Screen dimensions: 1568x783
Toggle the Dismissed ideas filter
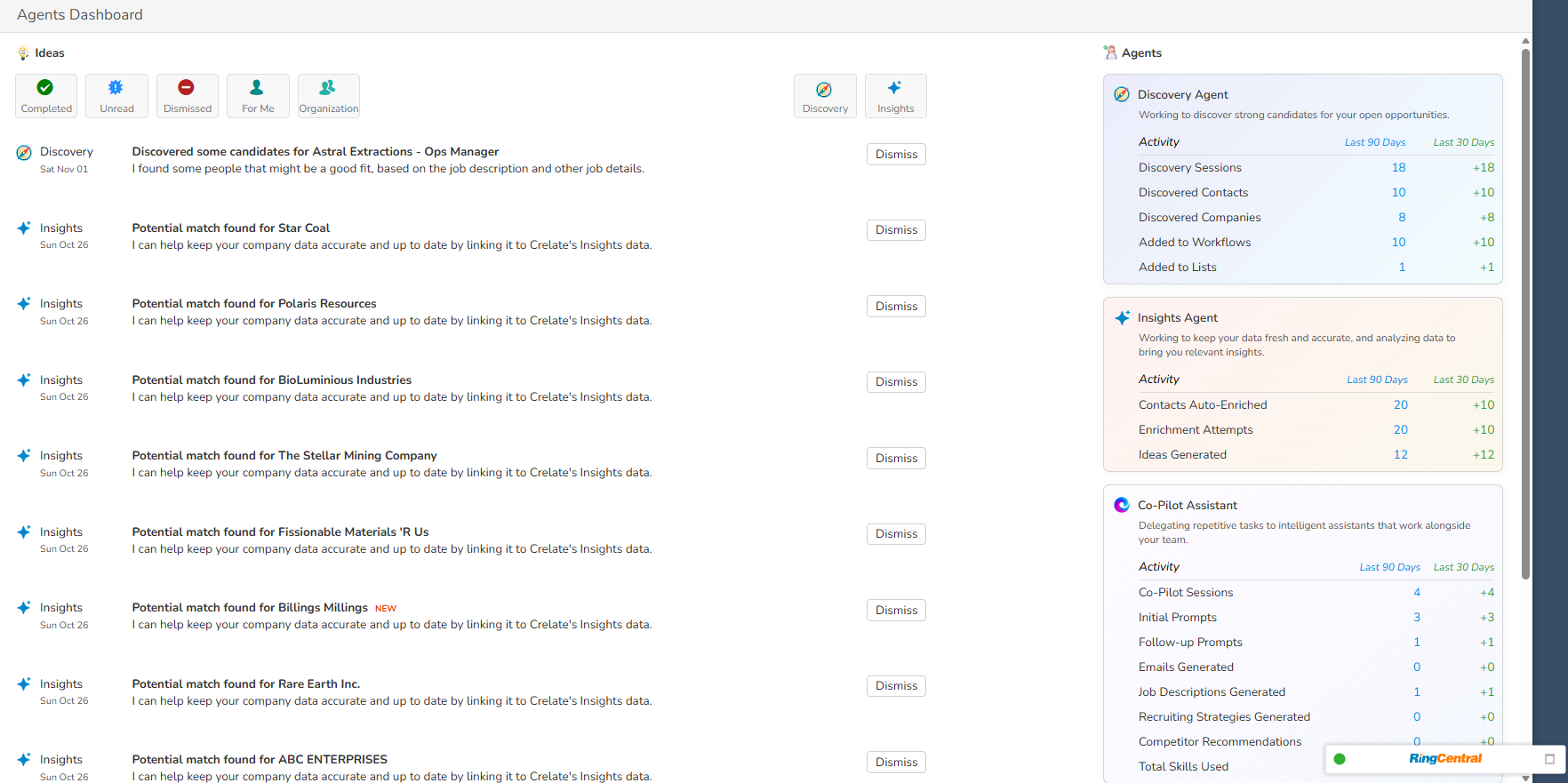click(x=188, y=96)
